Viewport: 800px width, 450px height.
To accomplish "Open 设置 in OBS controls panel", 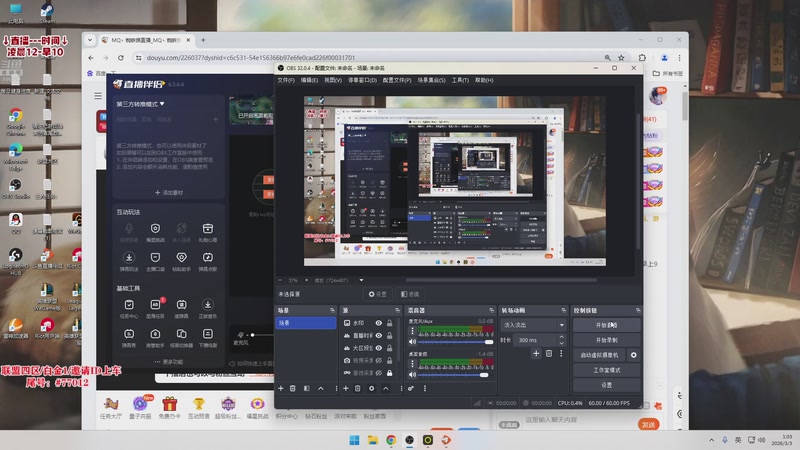I will tap(606, 385).
